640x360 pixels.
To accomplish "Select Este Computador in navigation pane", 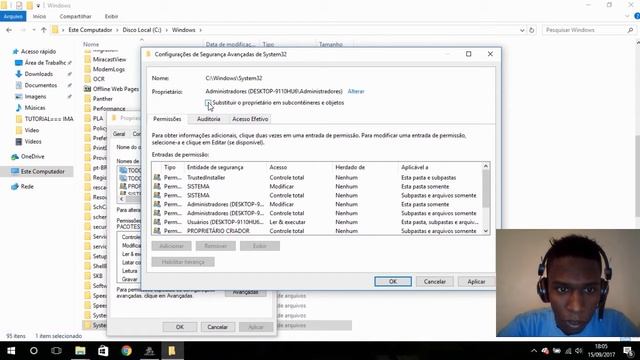I will click(42, 171).
